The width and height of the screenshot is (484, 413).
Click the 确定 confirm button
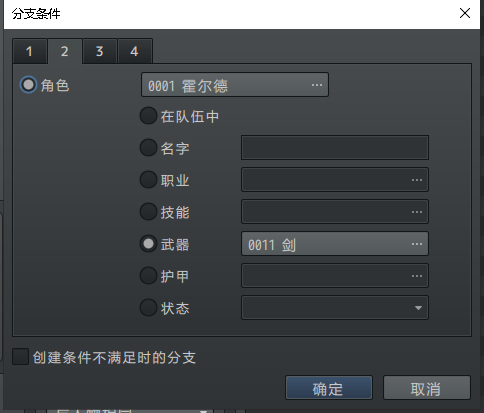[x=329, y=388]
